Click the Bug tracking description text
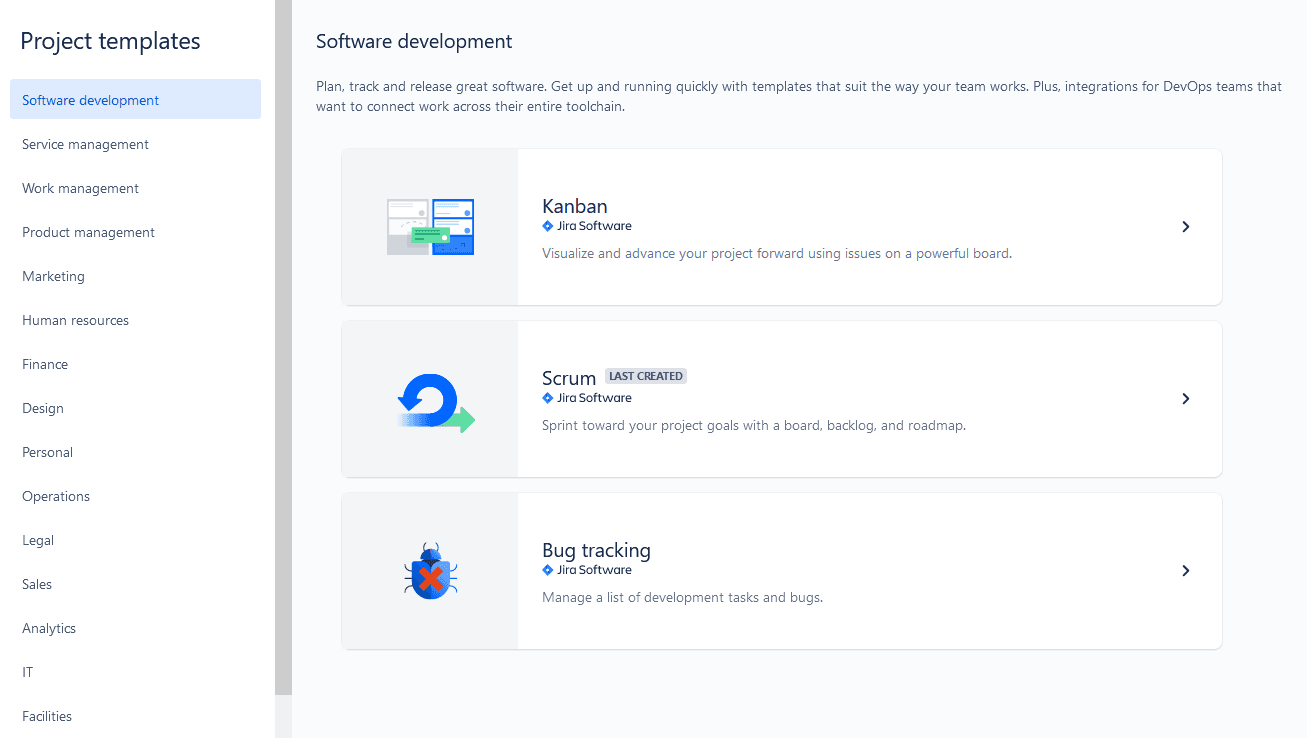 tap(682, 597)
